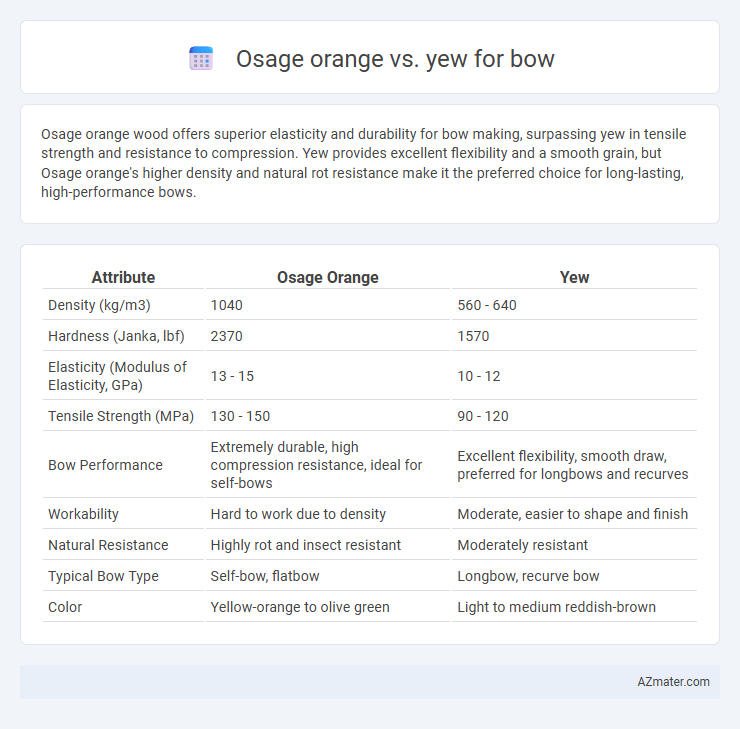Click the table grid icon beside the title
This screenshot has height=729, width=740.
pyautogui.click(x=201, y=59)
